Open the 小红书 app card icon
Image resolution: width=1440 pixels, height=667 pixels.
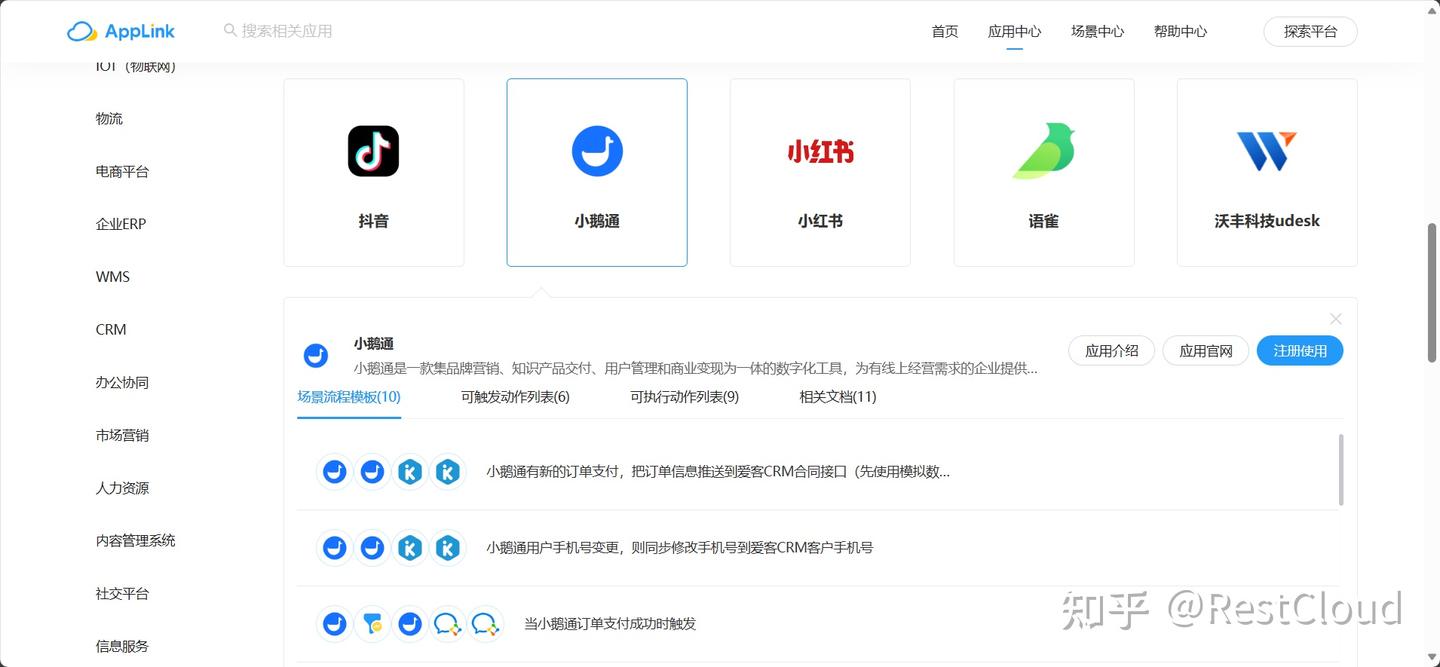tap(820, 151)
